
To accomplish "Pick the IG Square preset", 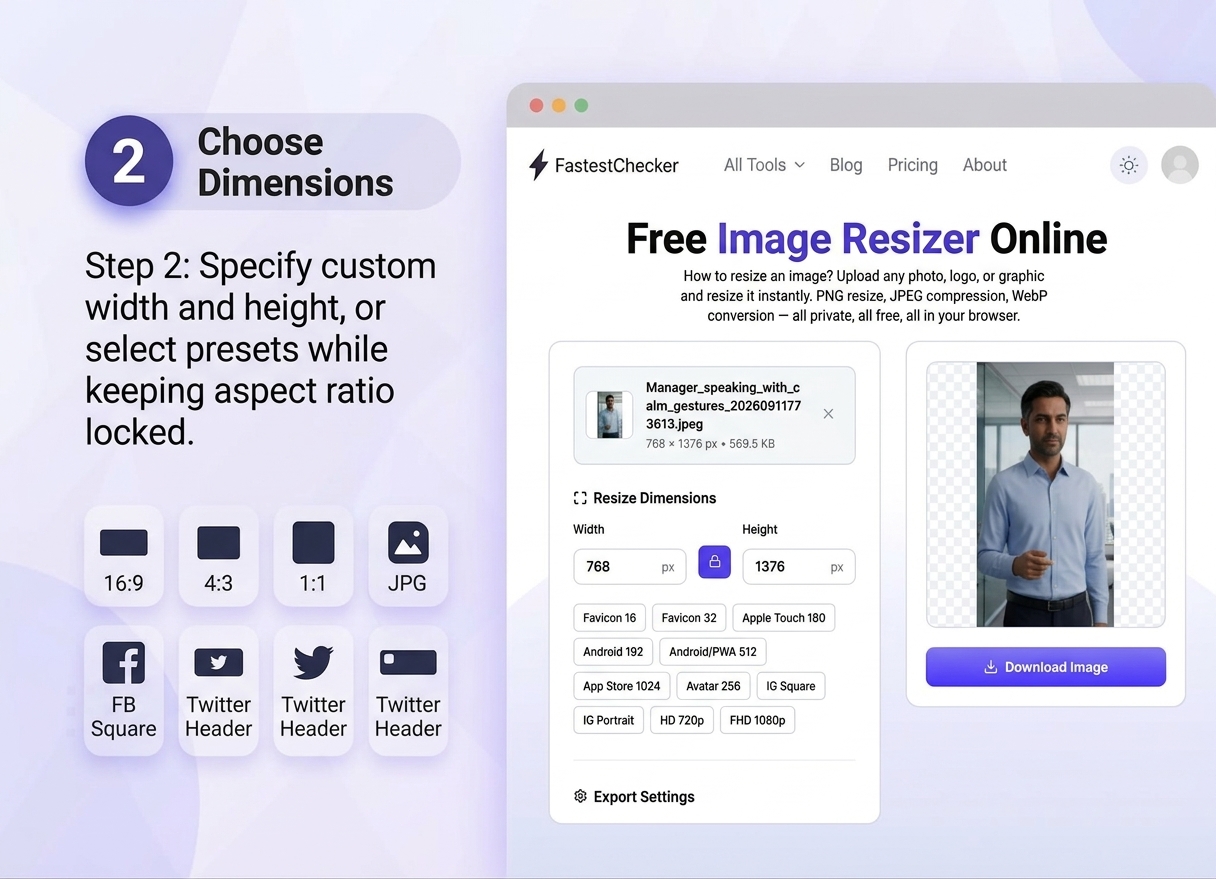I will (791, 686).
